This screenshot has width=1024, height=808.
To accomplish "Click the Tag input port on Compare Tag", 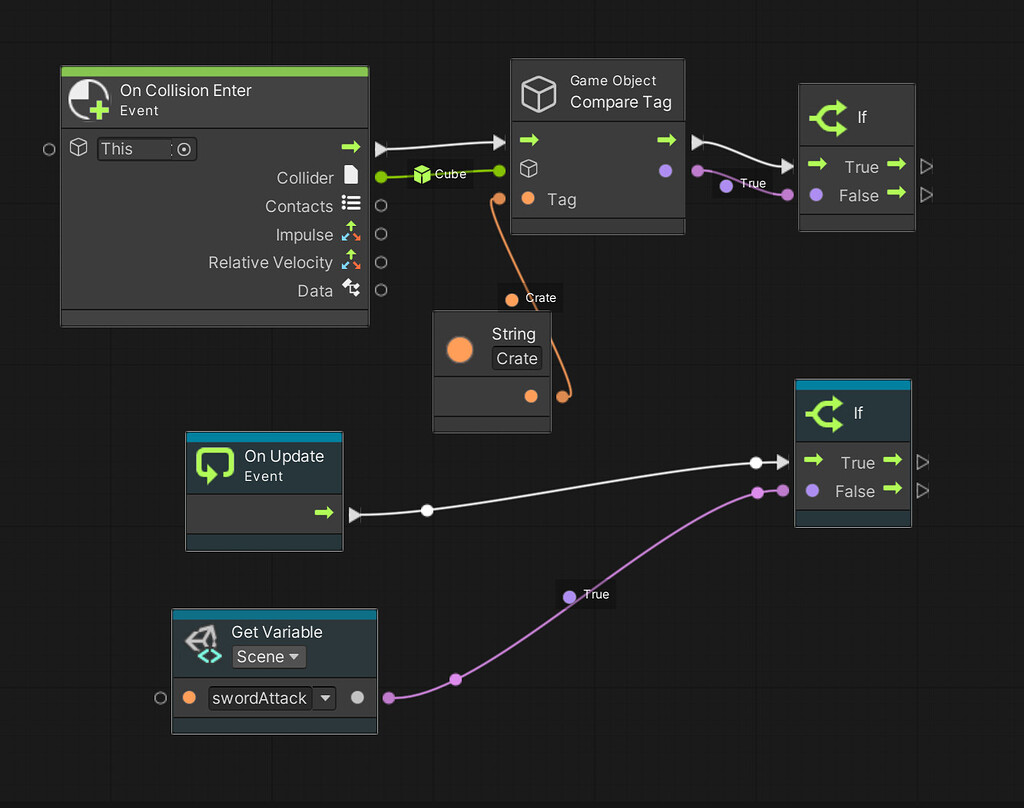I will point(528,199).
